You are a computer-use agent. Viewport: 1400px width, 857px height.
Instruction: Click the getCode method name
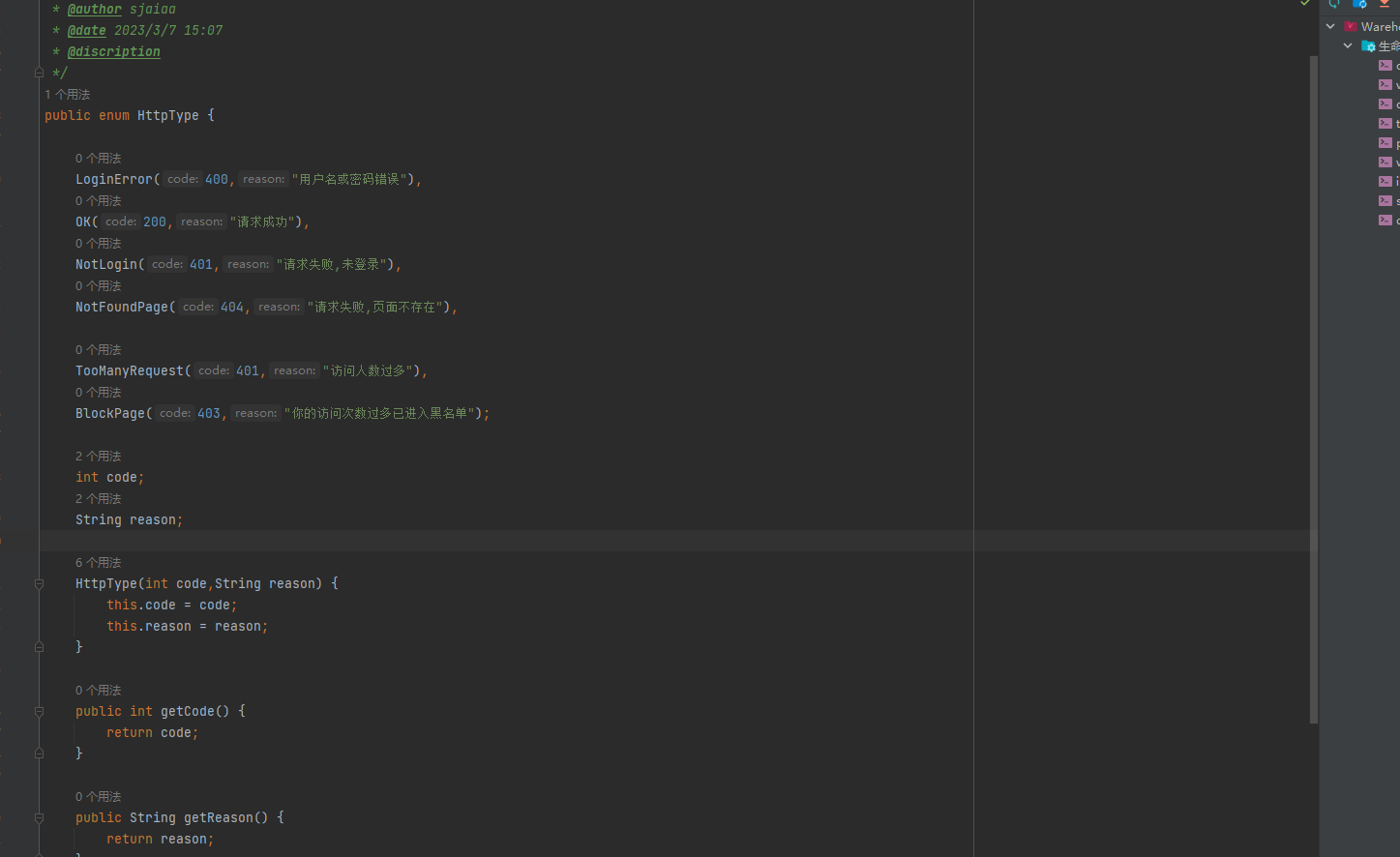[188, 711]
